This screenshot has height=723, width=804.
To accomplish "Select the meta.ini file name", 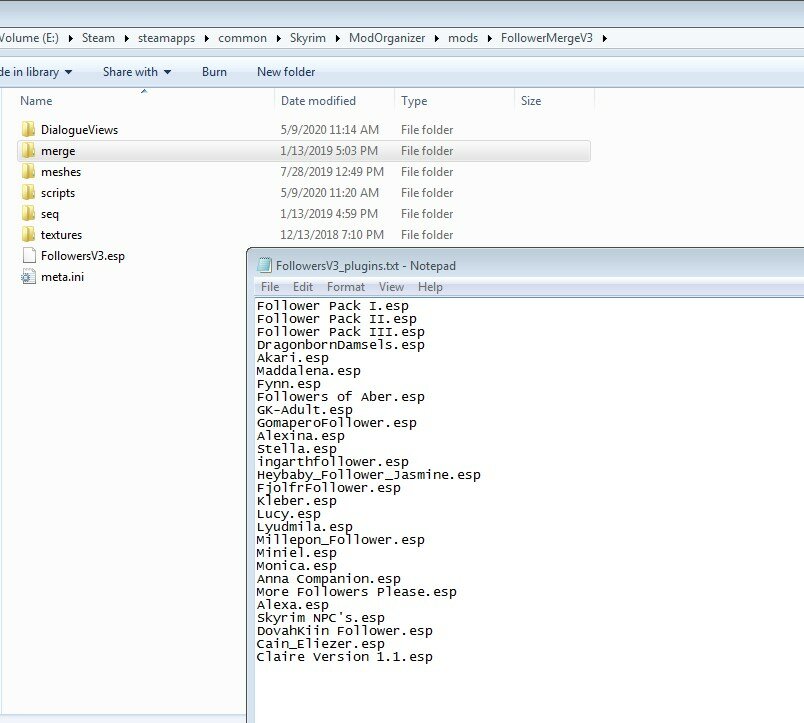I will (63, 277).
